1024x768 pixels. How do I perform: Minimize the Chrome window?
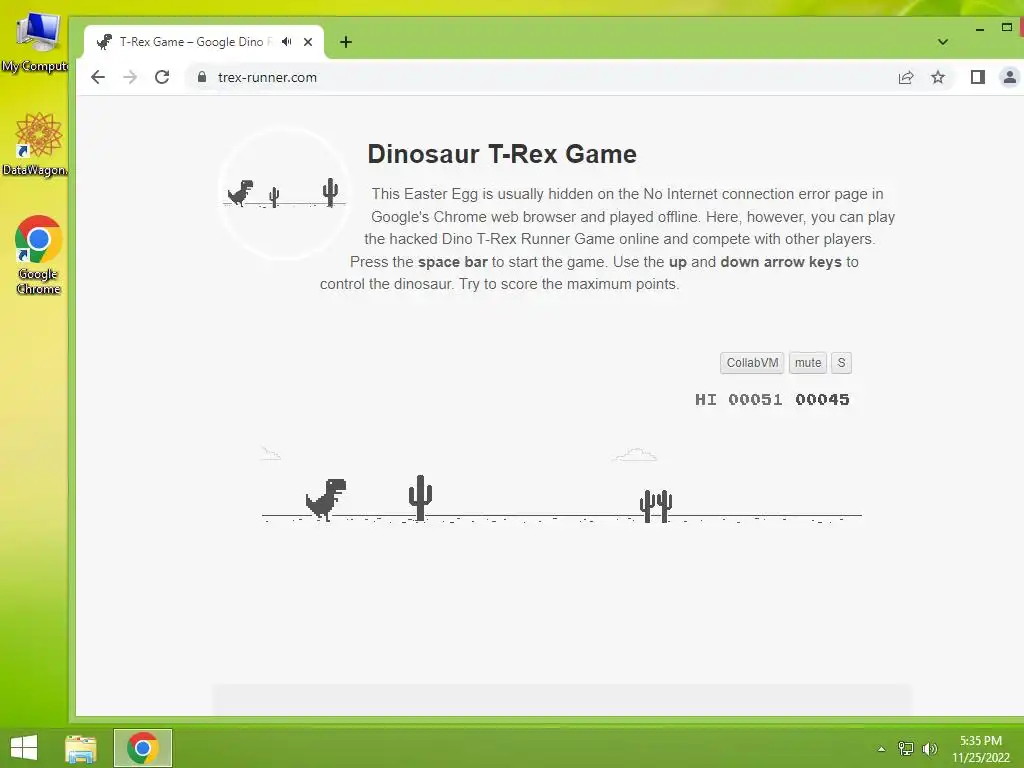click(x=980, y=28)
